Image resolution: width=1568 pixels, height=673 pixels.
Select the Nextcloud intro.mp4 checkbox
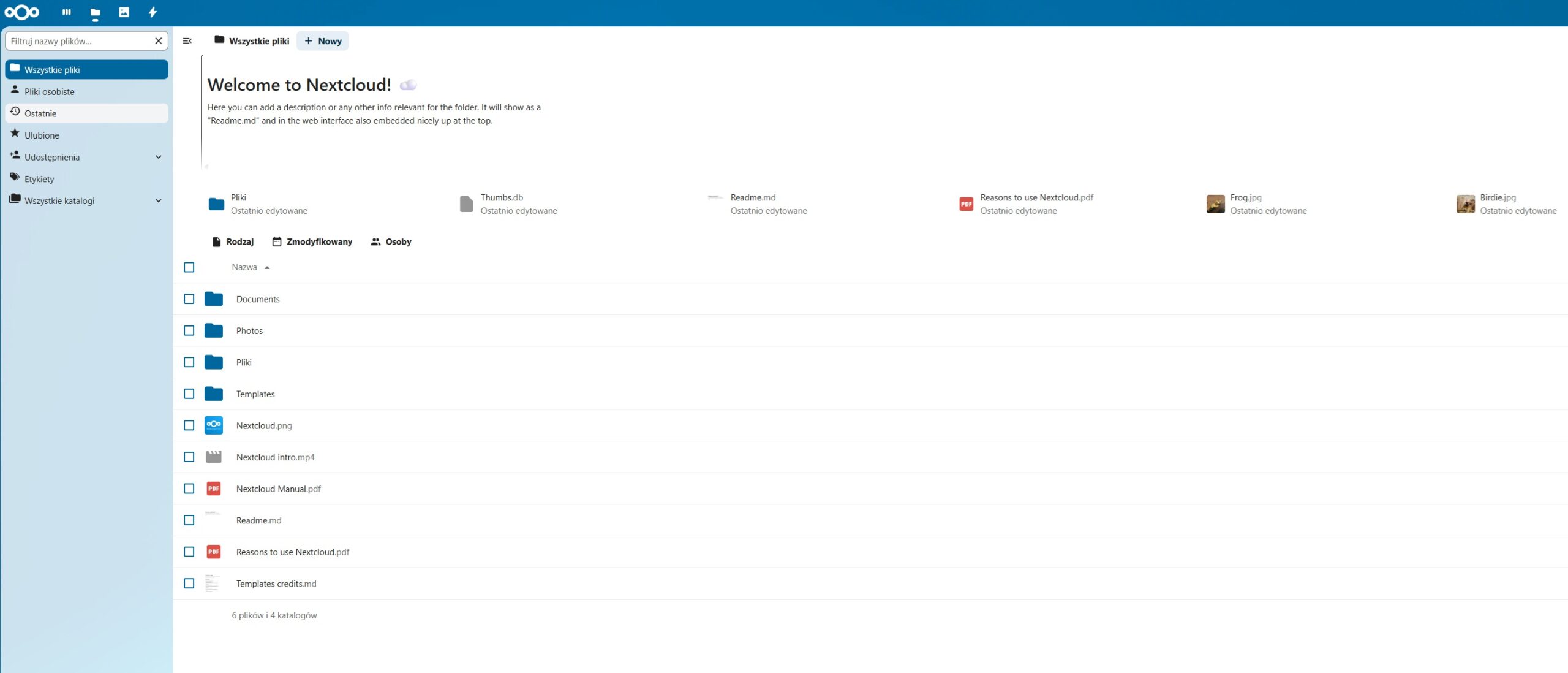(189, 457)
